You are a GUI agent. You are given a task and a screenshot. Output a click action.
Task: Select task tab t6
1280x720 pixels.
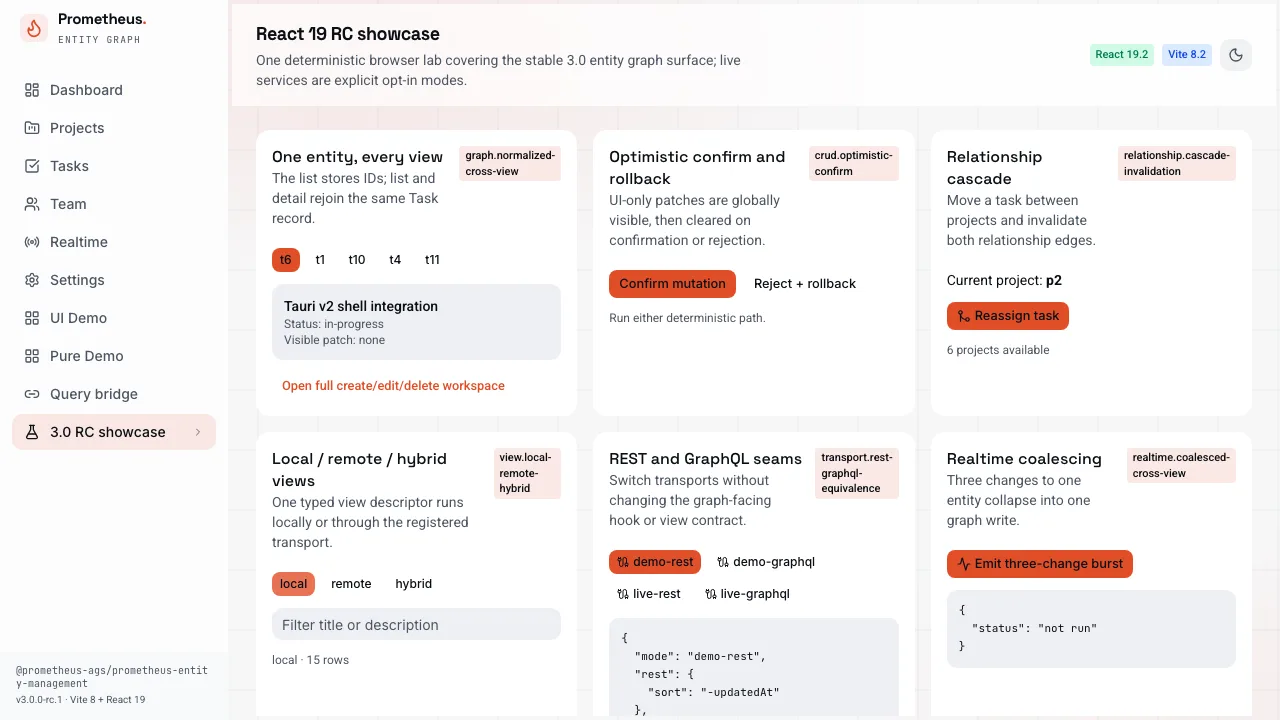[286, 260]
